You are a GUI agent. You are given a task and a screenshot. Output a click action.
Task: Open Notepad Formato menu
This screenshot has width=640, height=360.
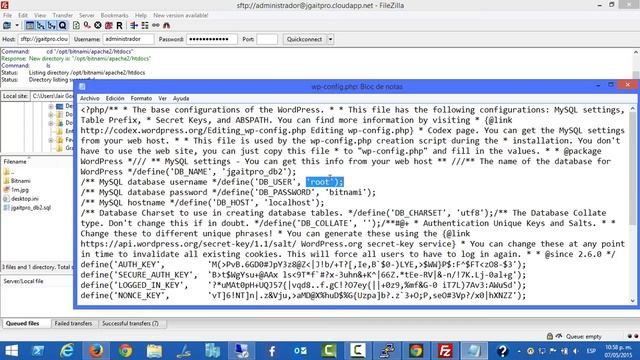point(141,98)
